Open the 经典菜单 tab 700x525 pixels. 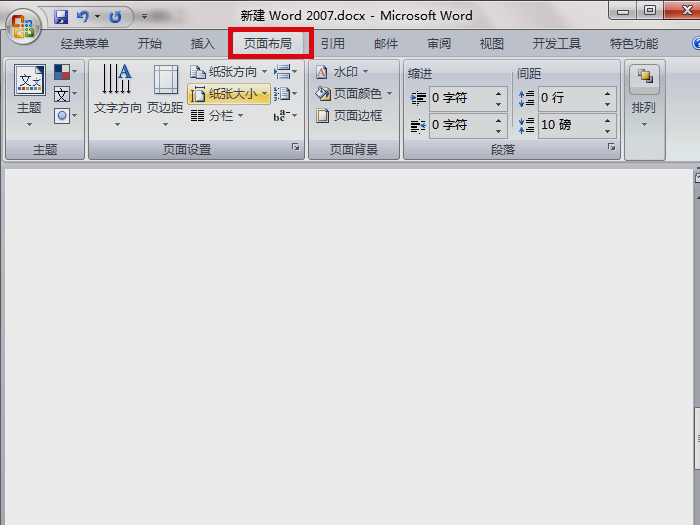[85, 44]
